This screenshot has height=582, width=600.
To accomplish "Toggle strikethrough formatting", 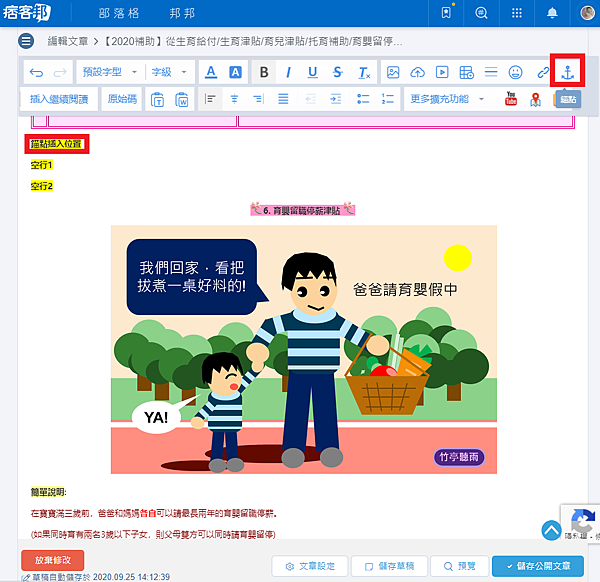I will (338, 72).
